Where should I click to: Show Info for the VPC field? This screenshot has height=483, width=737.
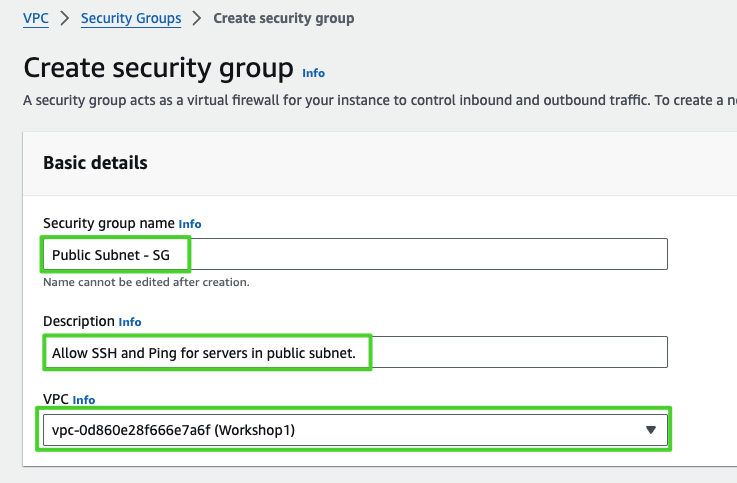(x=84, y=400)
